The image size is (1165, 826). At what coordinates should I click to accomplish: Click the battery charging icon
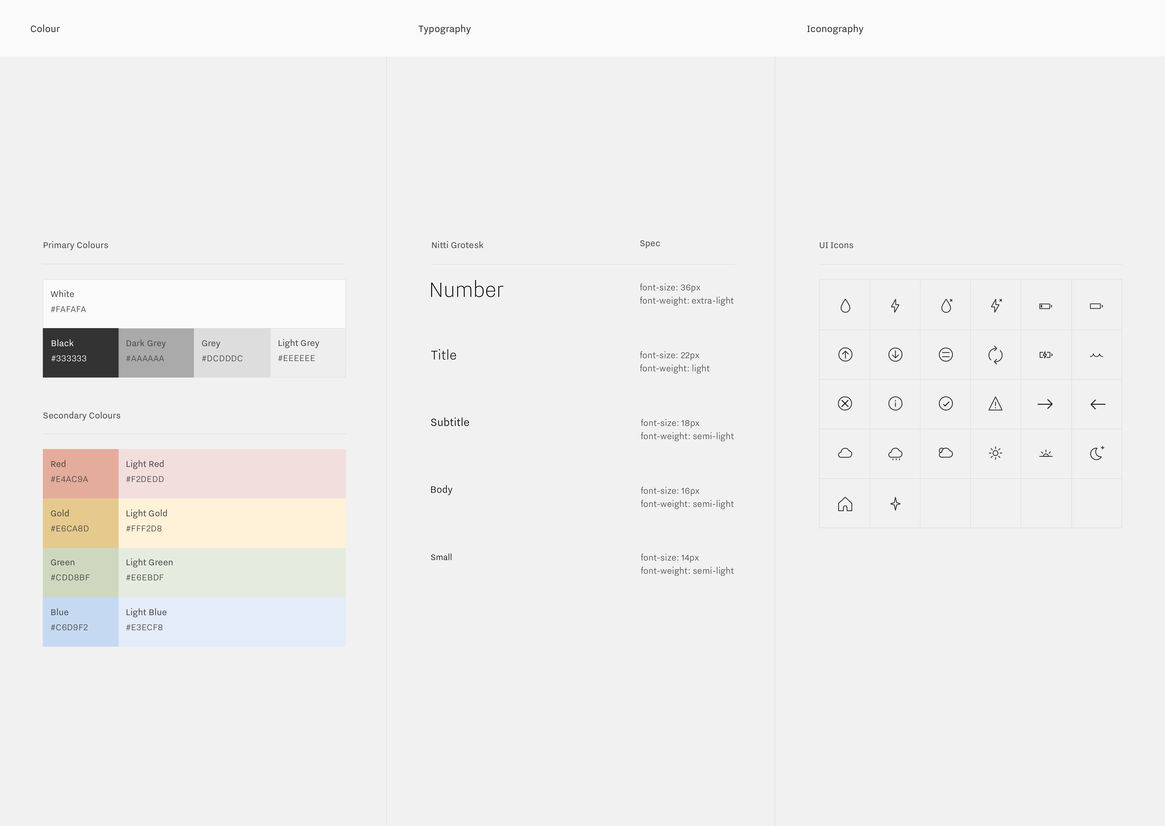tap(1045, 354)
